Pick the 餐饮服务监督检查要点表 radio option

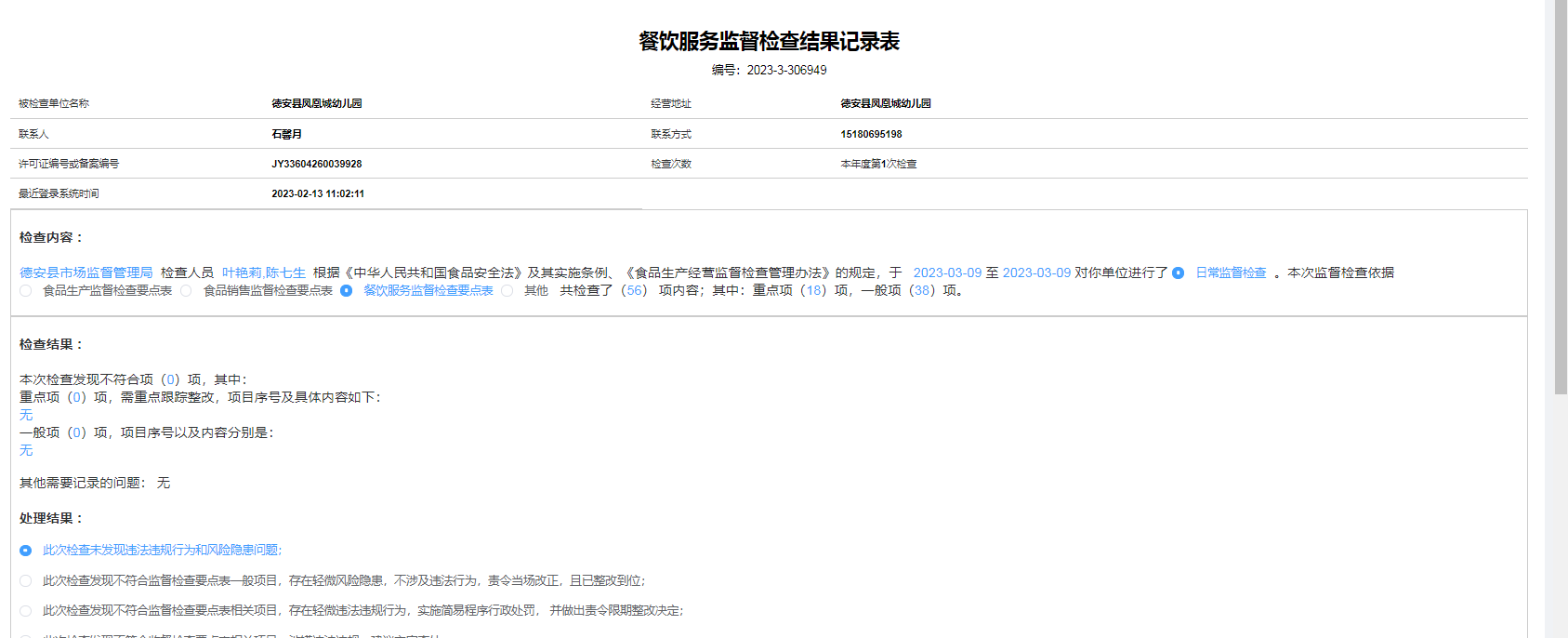click(347, 291)
